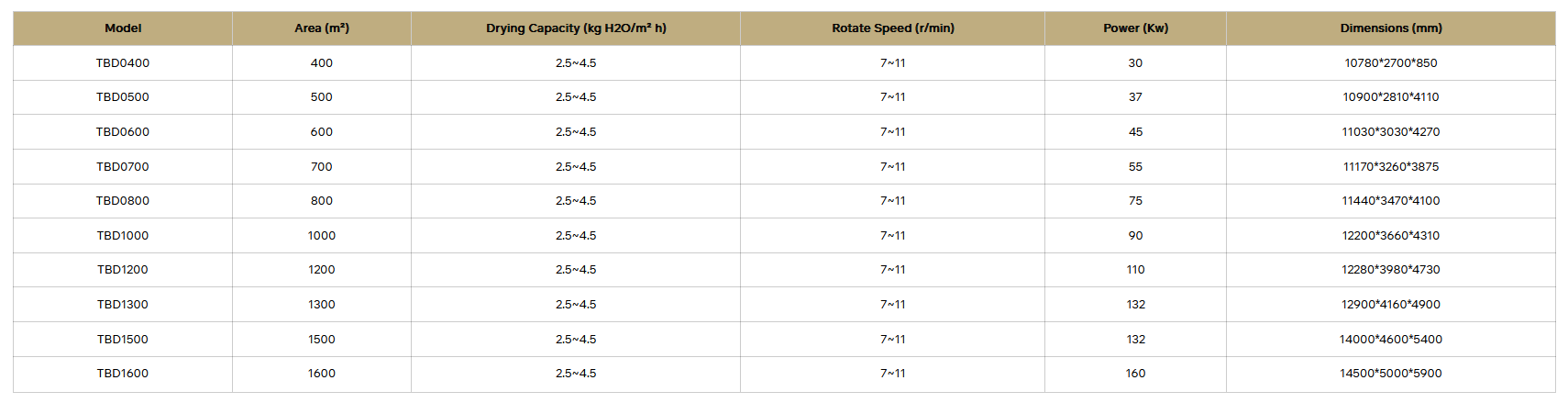Click the power value 132 in TBD1300 row

click(x=1135, y=305)
